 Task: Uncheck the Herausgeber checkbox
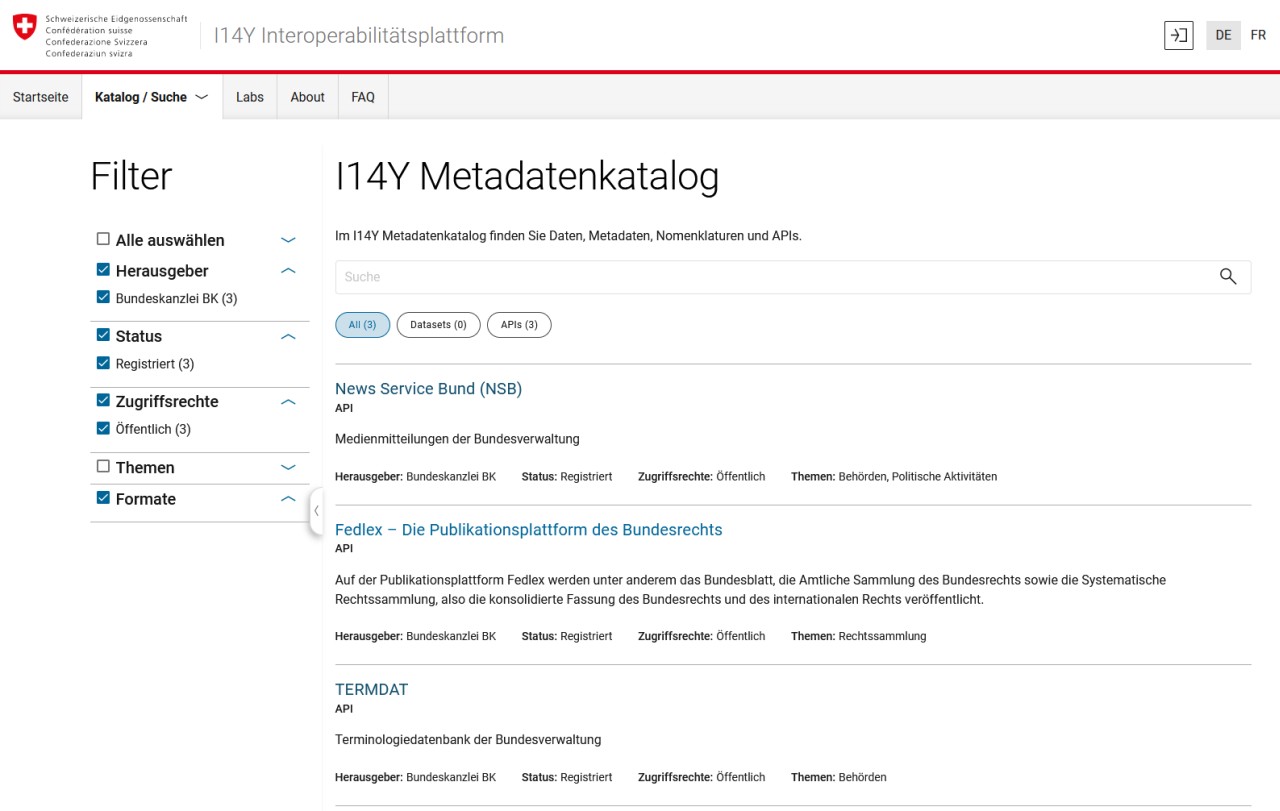(103, 270)
